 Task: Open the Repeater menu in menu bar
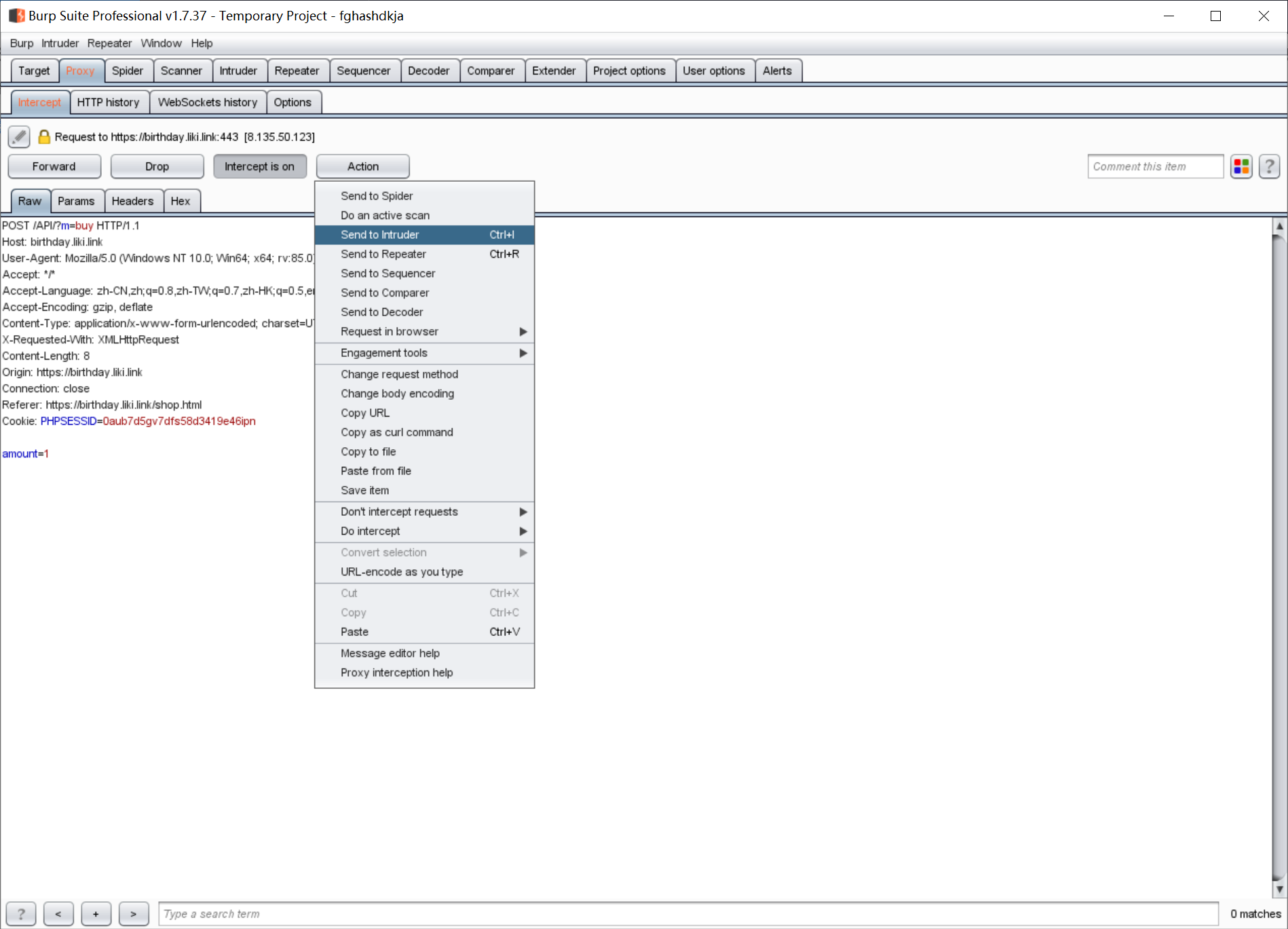[109, 43]
